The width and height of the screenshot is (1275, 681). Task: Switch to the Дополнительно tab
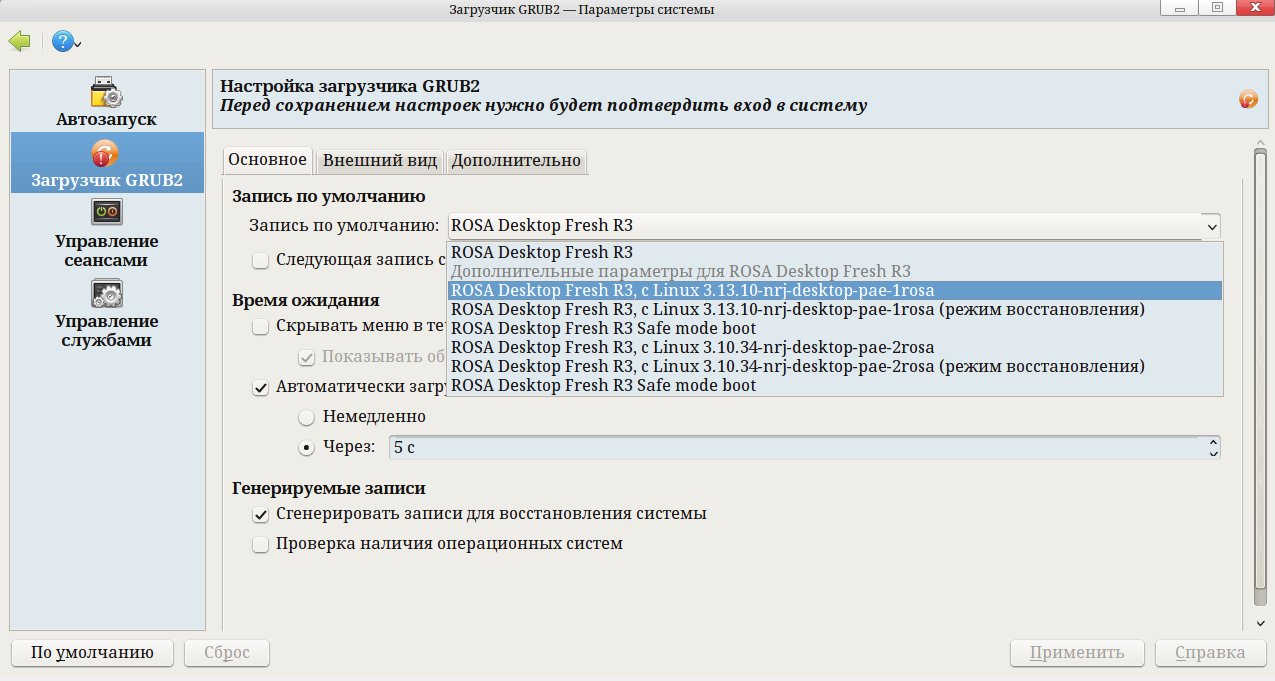pyautogui.click(x=516, y=161)
